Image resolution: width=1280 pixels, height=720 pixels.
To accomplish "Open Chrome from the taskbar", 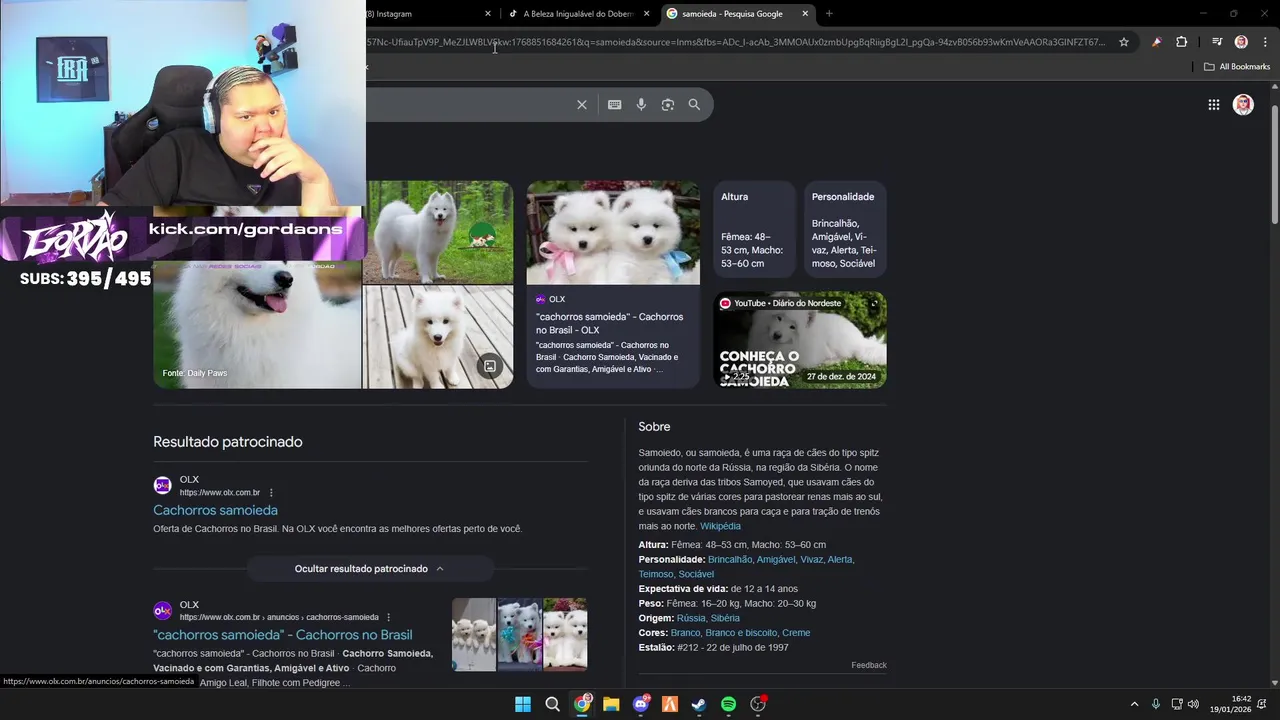I will [x=582, y=704].
